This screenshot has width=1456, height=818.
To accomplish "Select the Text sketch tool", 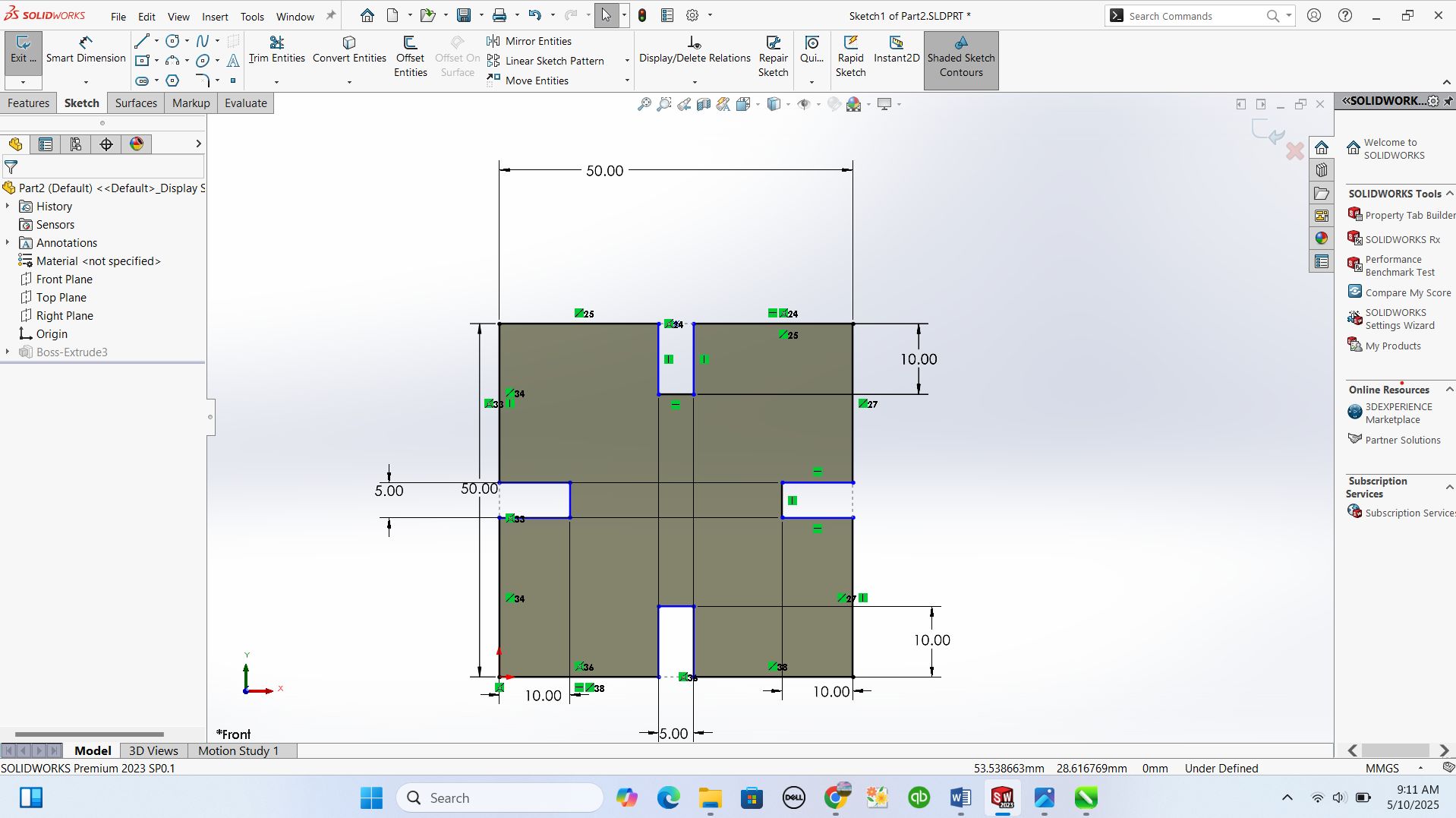I will [233, 61].
